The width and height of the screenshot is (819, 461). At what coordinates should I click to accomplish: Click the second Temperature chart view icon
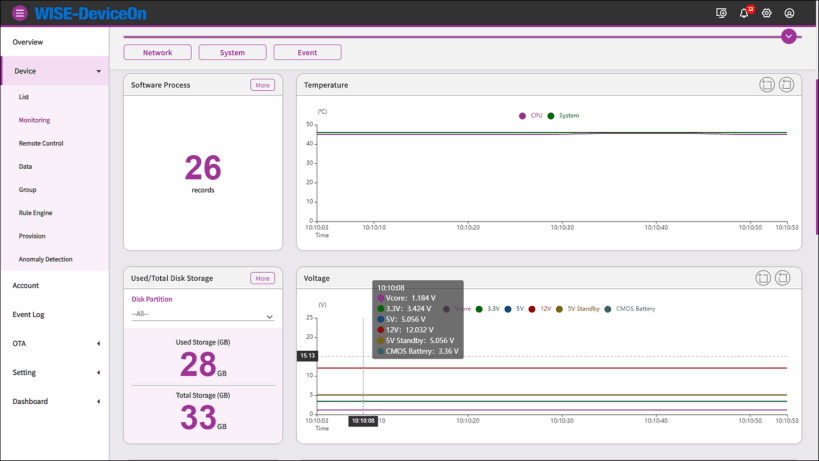[x=787, y=85]
